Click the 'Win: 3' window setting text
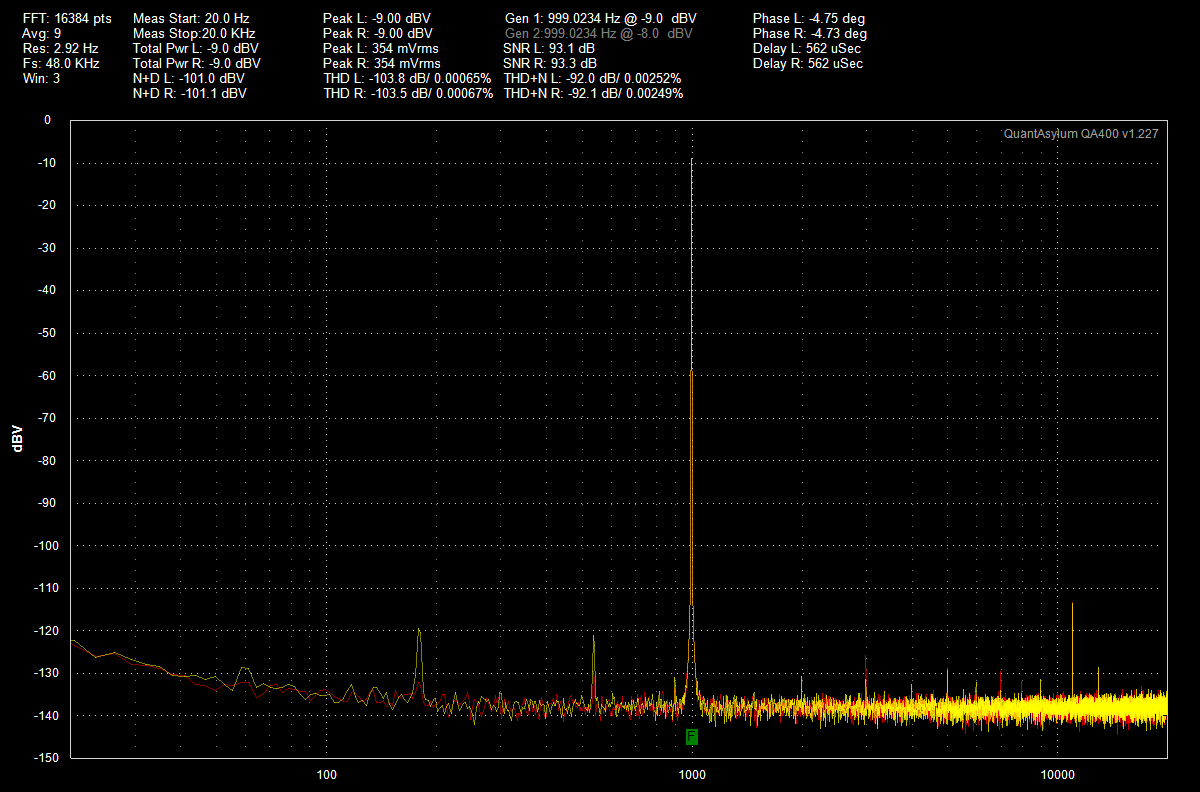 pyautogui.click(x=41, y=78)
